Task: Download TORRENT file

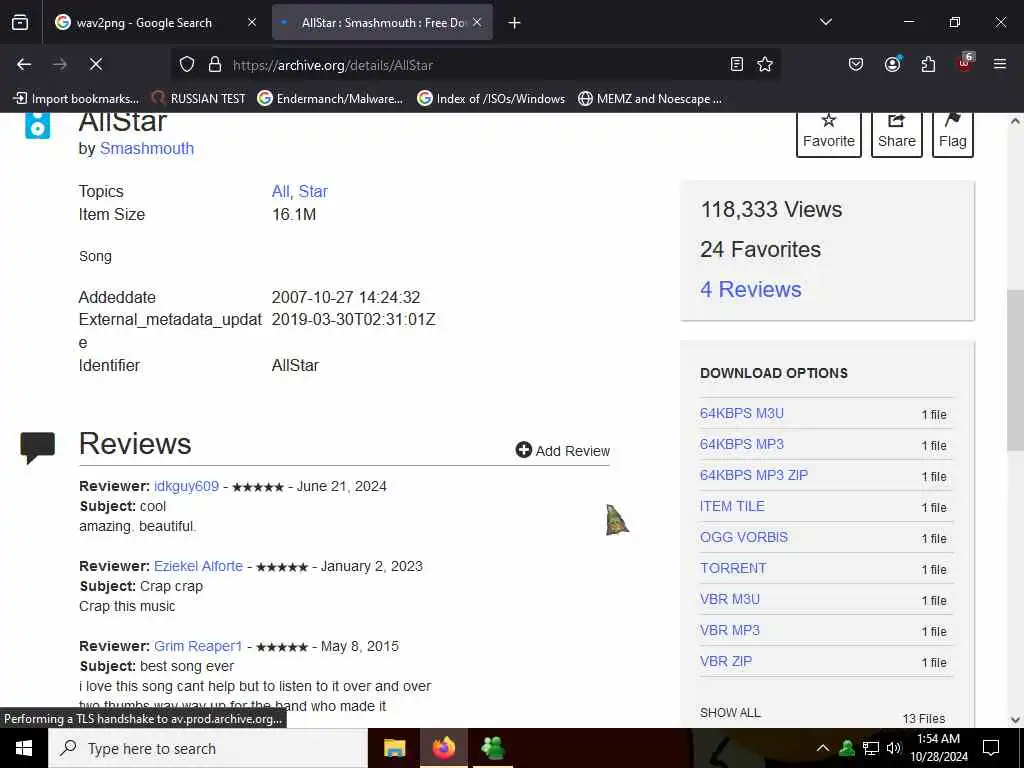Action: point(733,568)
